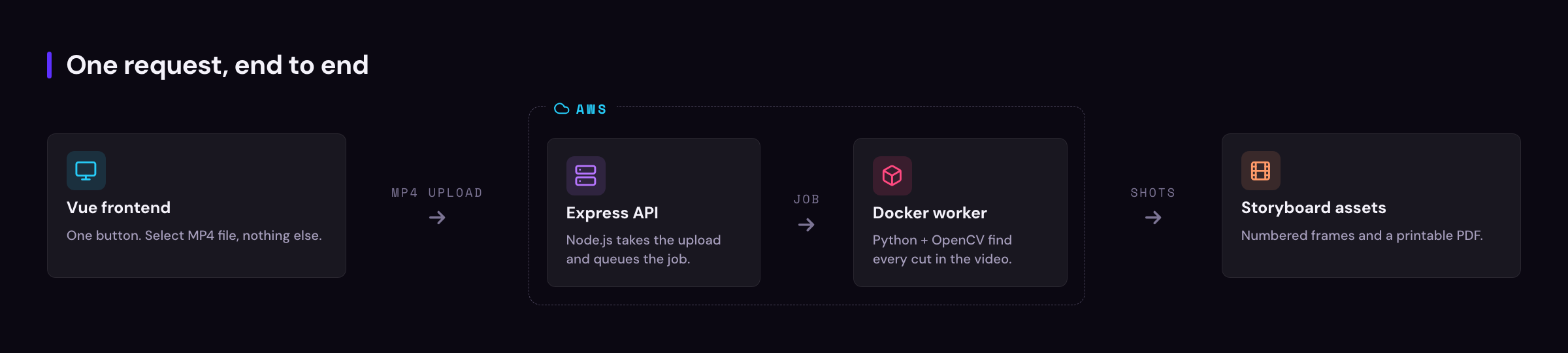Click the monitor icon on Vue frontend card

(86, 171)
